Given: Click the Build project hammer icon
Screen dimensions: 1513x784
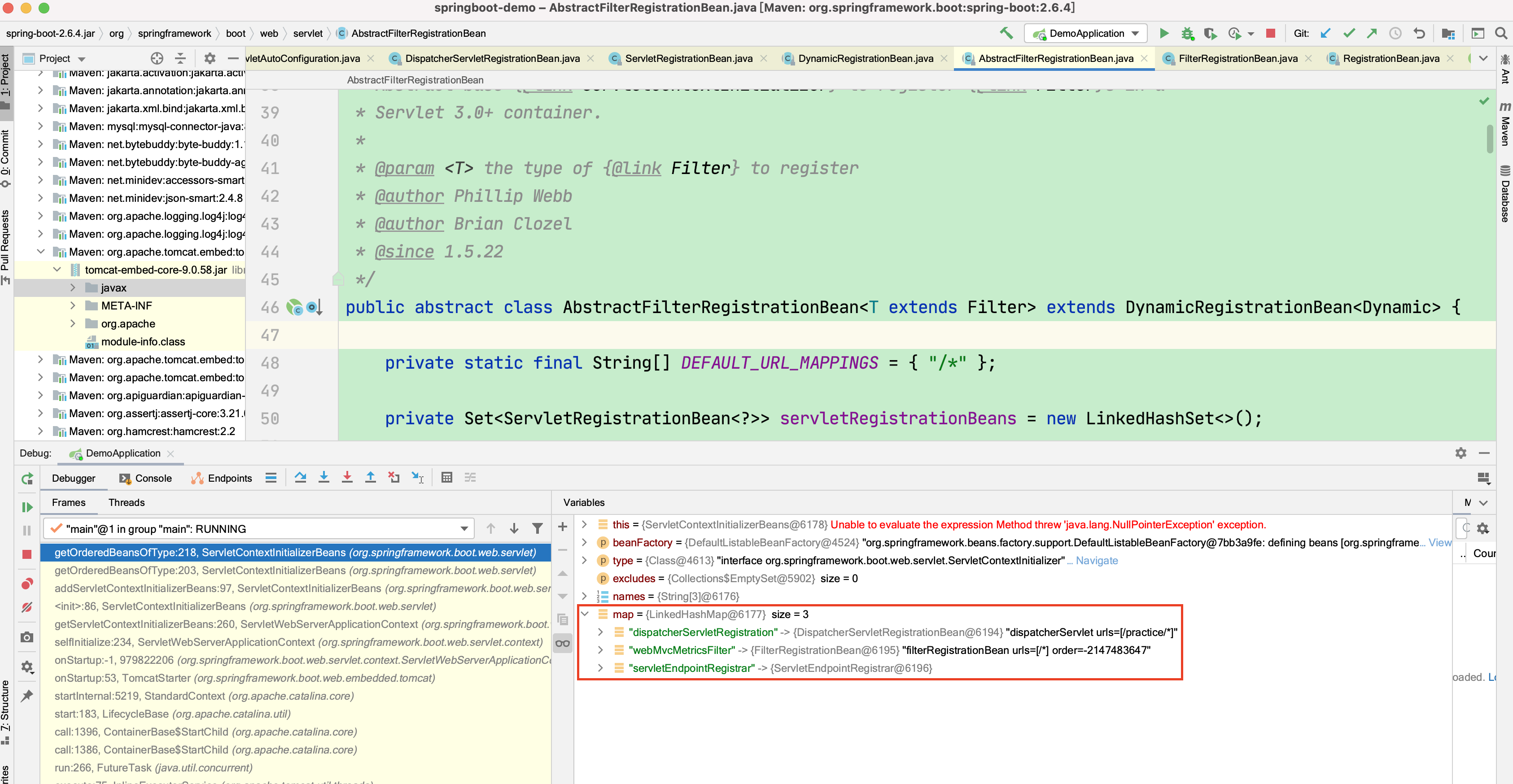Looking at the screenshot, I should pos(1006,34).
